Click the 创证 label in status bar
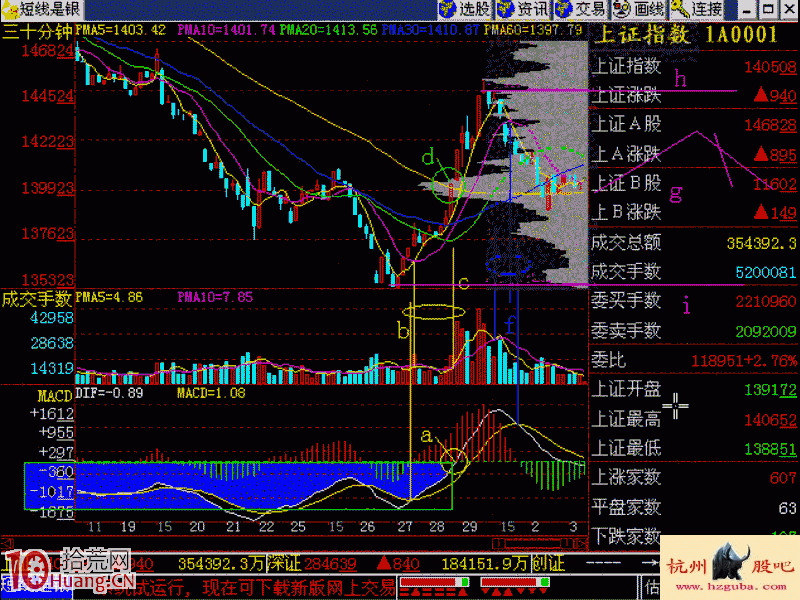The height and width of the screenshot is (600, 800). click(x=548, y=564)
